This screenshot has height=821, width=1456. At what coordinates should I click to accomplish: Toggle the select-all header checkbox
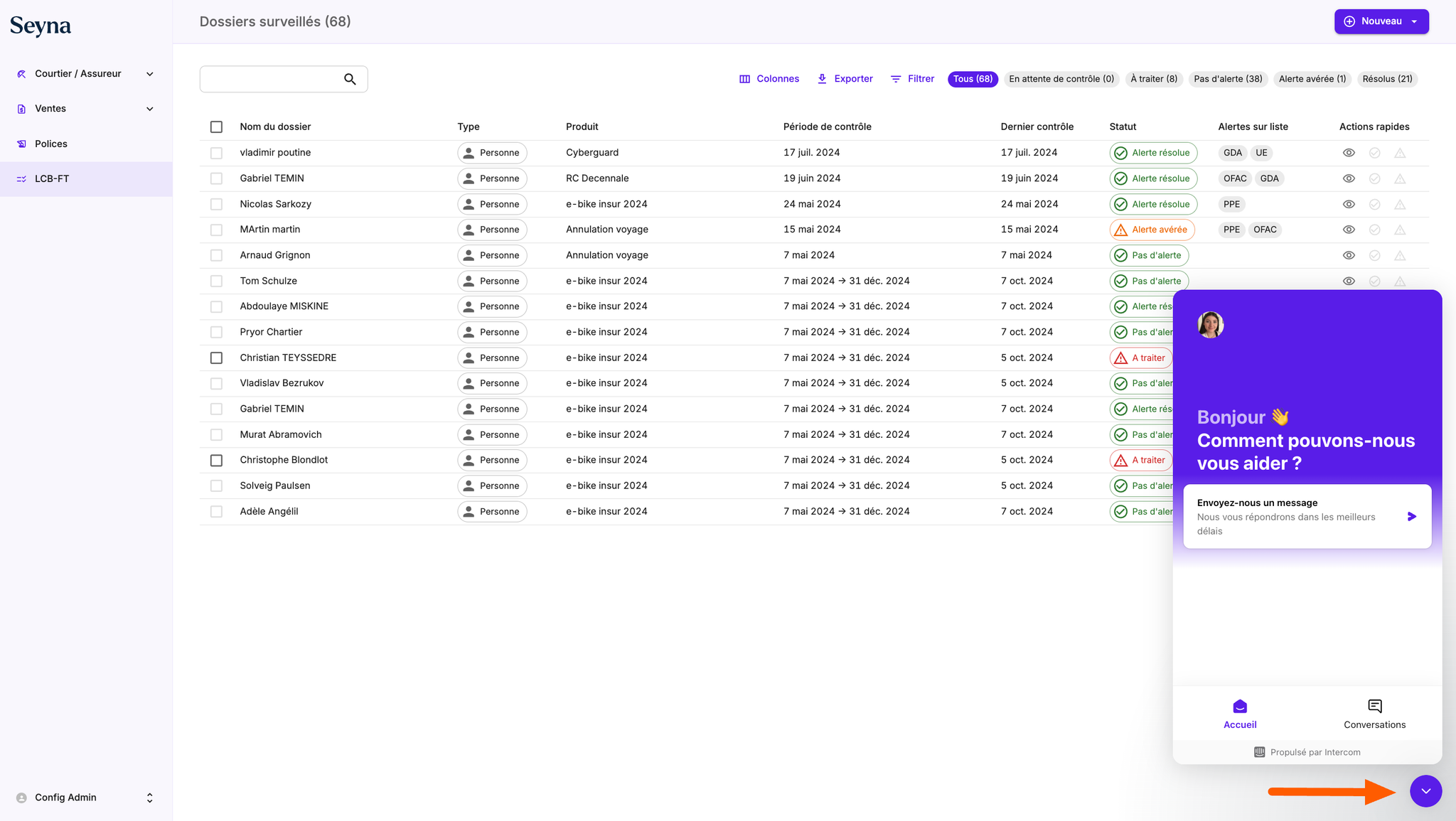click(x=216, y=127)
